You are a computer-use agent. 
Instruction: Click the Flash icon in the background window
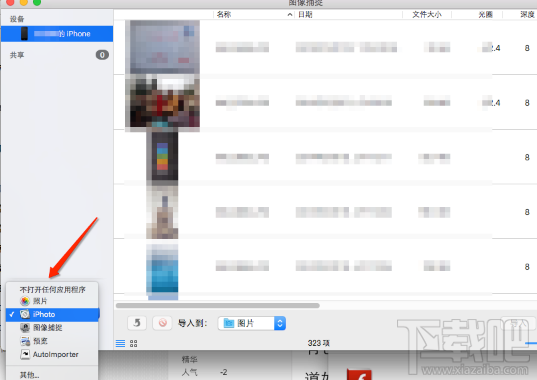tap(359, 375)
